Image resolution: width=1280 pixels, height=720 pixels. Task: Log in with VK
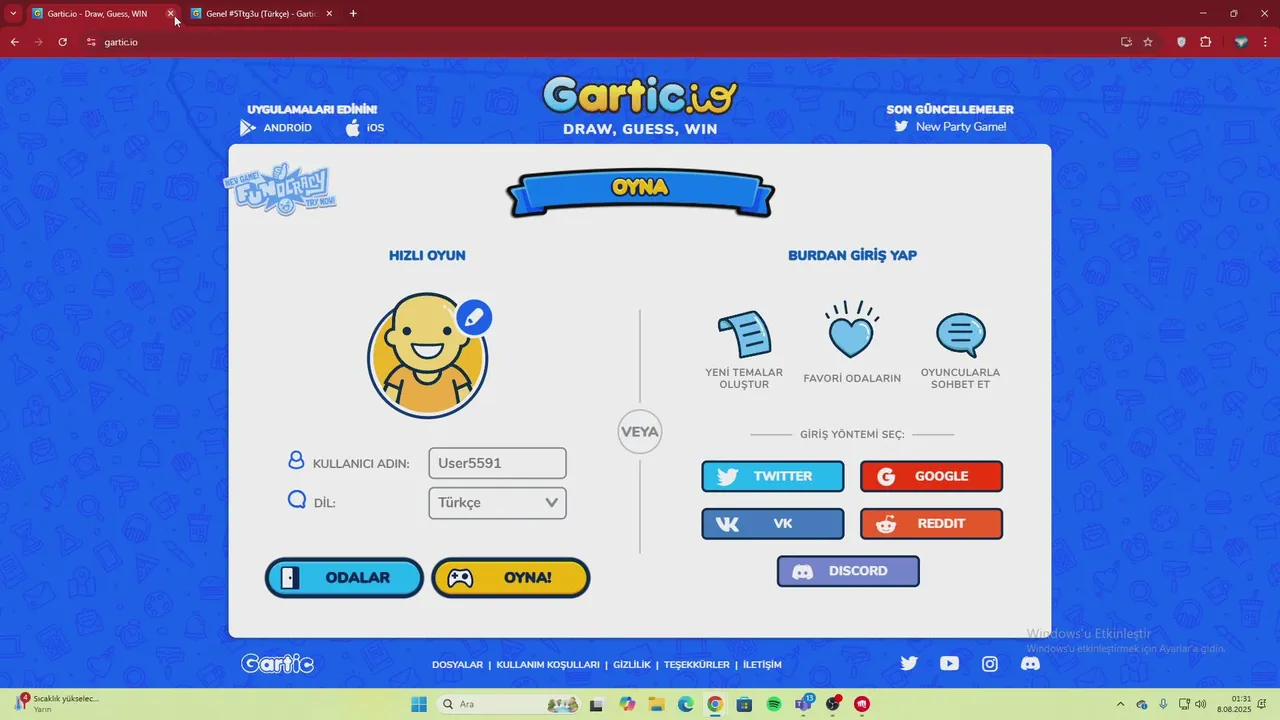click(x=773, y=524)
